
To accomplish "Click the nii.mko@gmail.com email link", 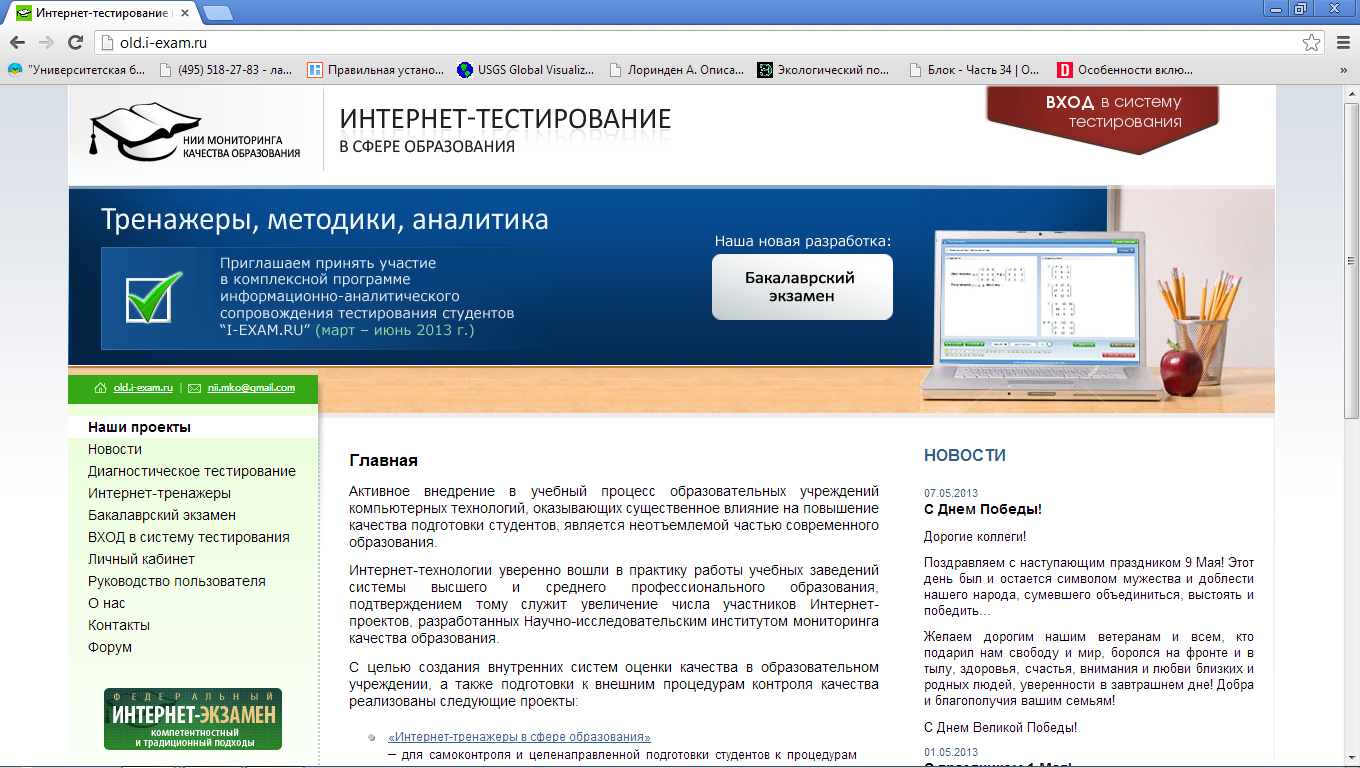I will tap(251, 388).
